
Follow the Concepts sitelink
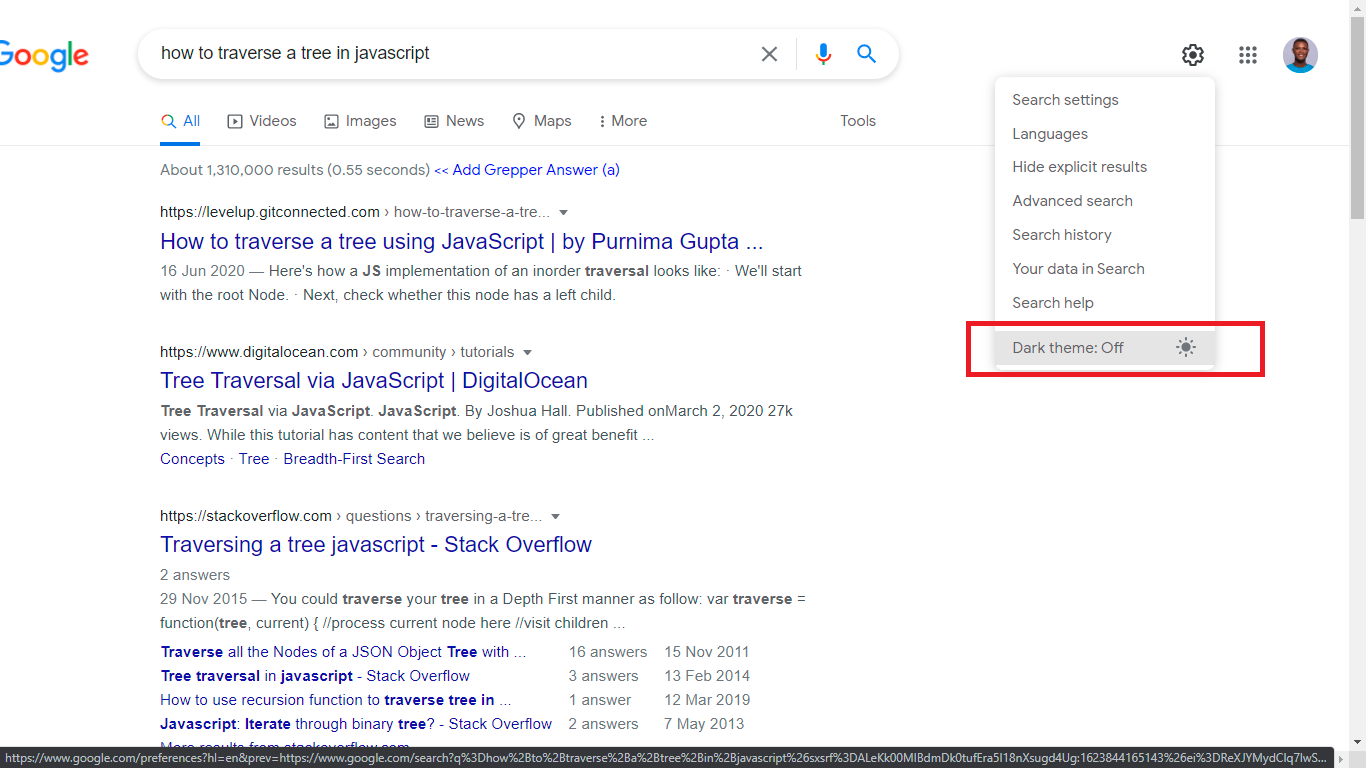click(192, 459)
